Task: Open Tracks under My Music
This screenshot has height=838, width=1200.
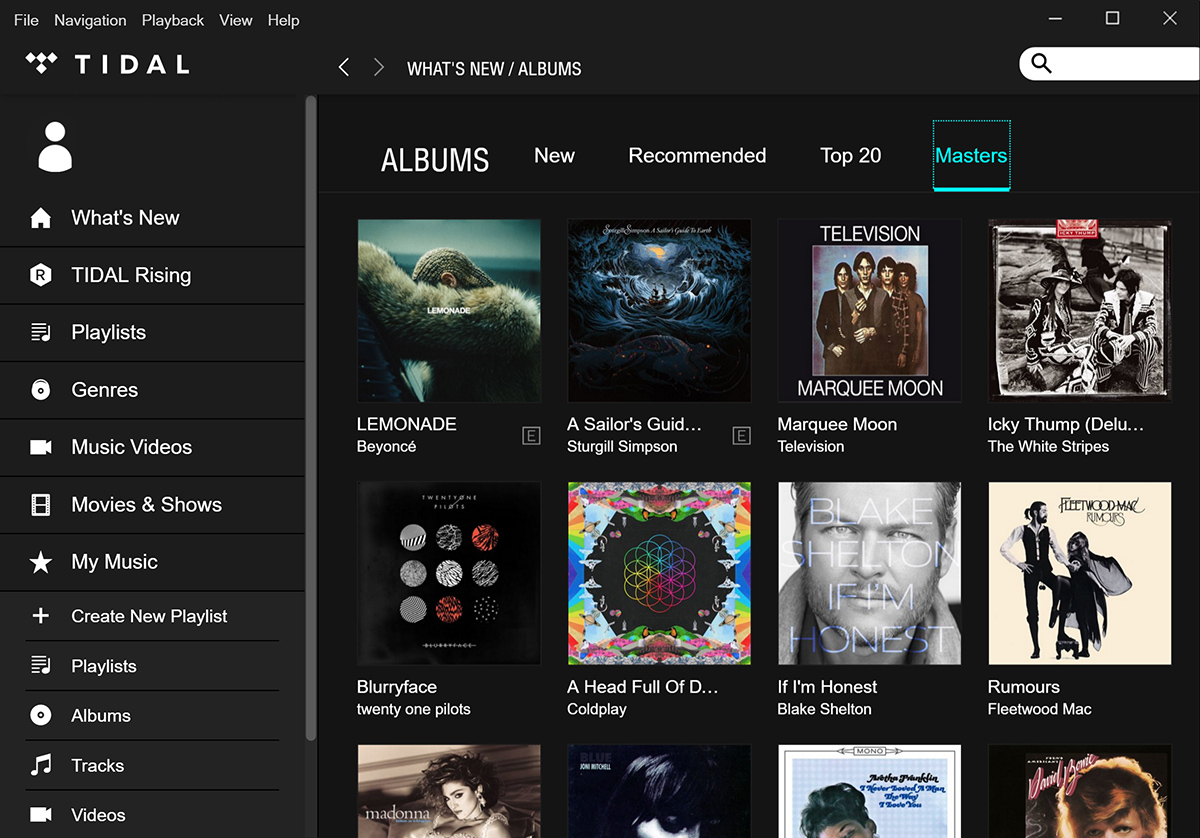Action: pyautogui.click(x=152, y=765)
